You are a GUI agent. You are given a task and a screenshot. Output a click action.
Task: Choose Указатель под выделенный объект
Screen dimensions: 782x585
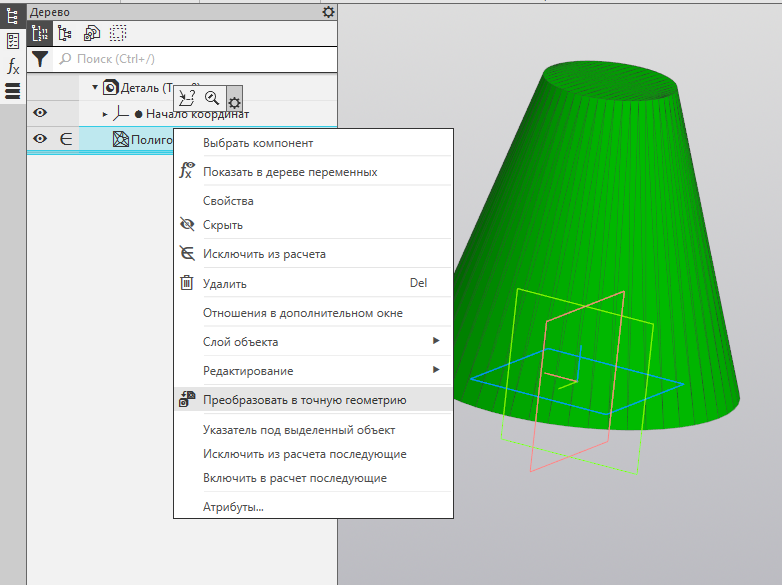point(313,429)
